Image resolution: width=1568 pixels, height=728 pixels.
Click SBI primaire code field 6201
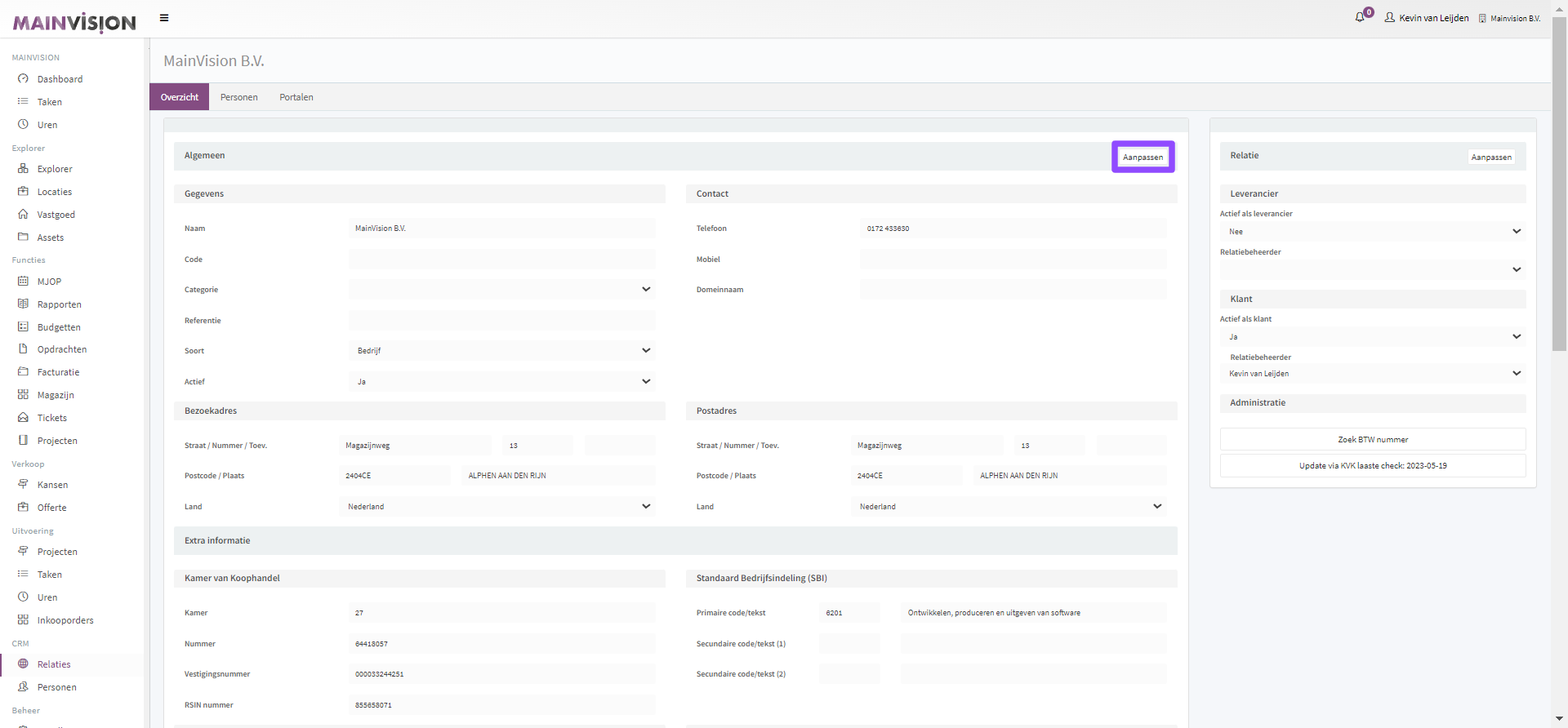849,613
